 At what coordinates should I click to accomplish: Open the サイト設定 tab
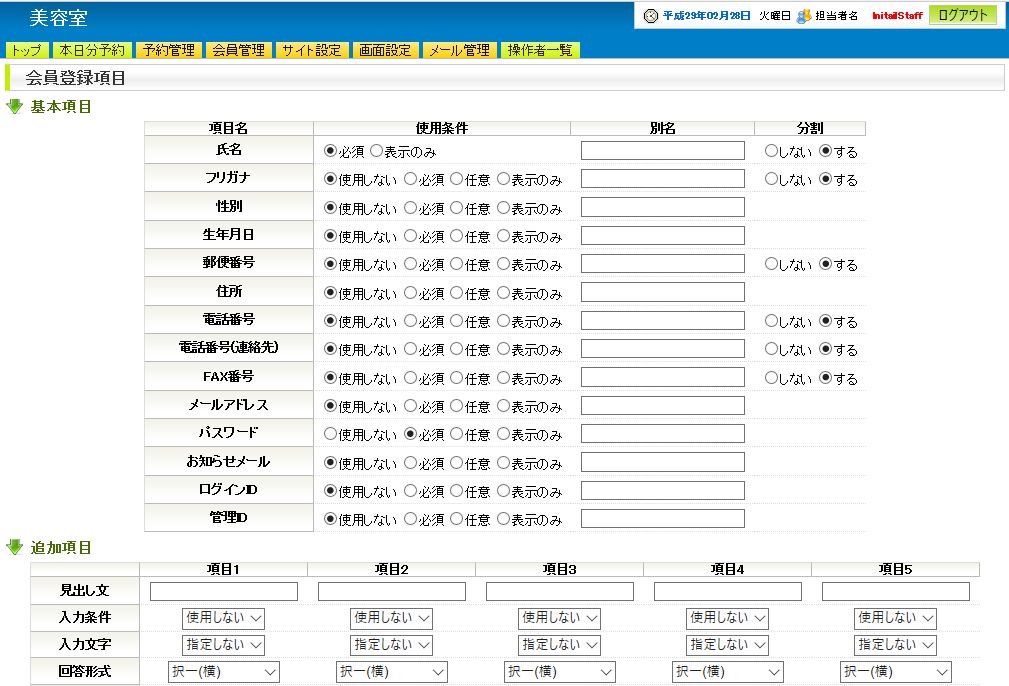point(312,50)
